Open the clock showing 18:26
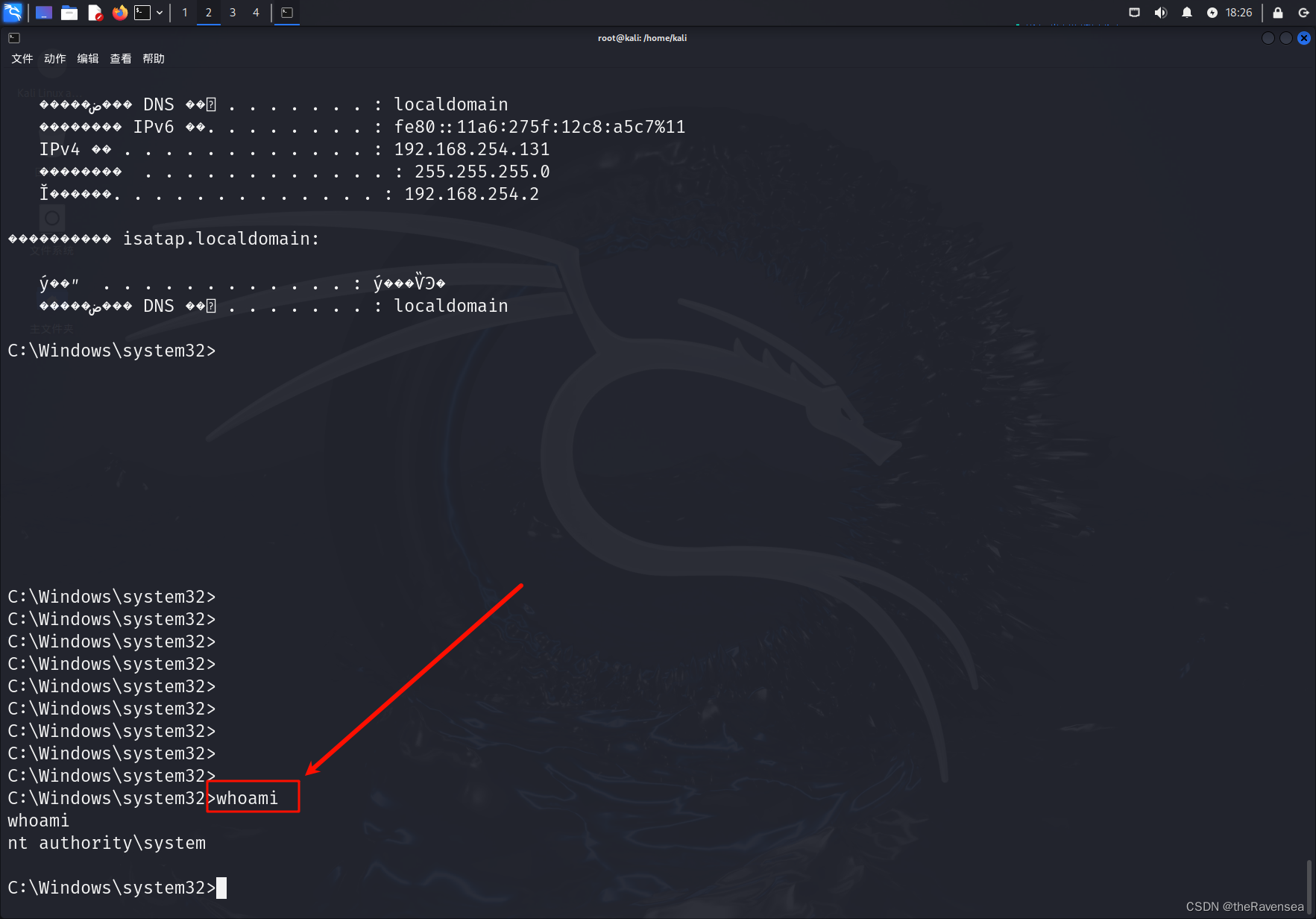This screenshot has height=919, width=1316. click(1239, 13)
